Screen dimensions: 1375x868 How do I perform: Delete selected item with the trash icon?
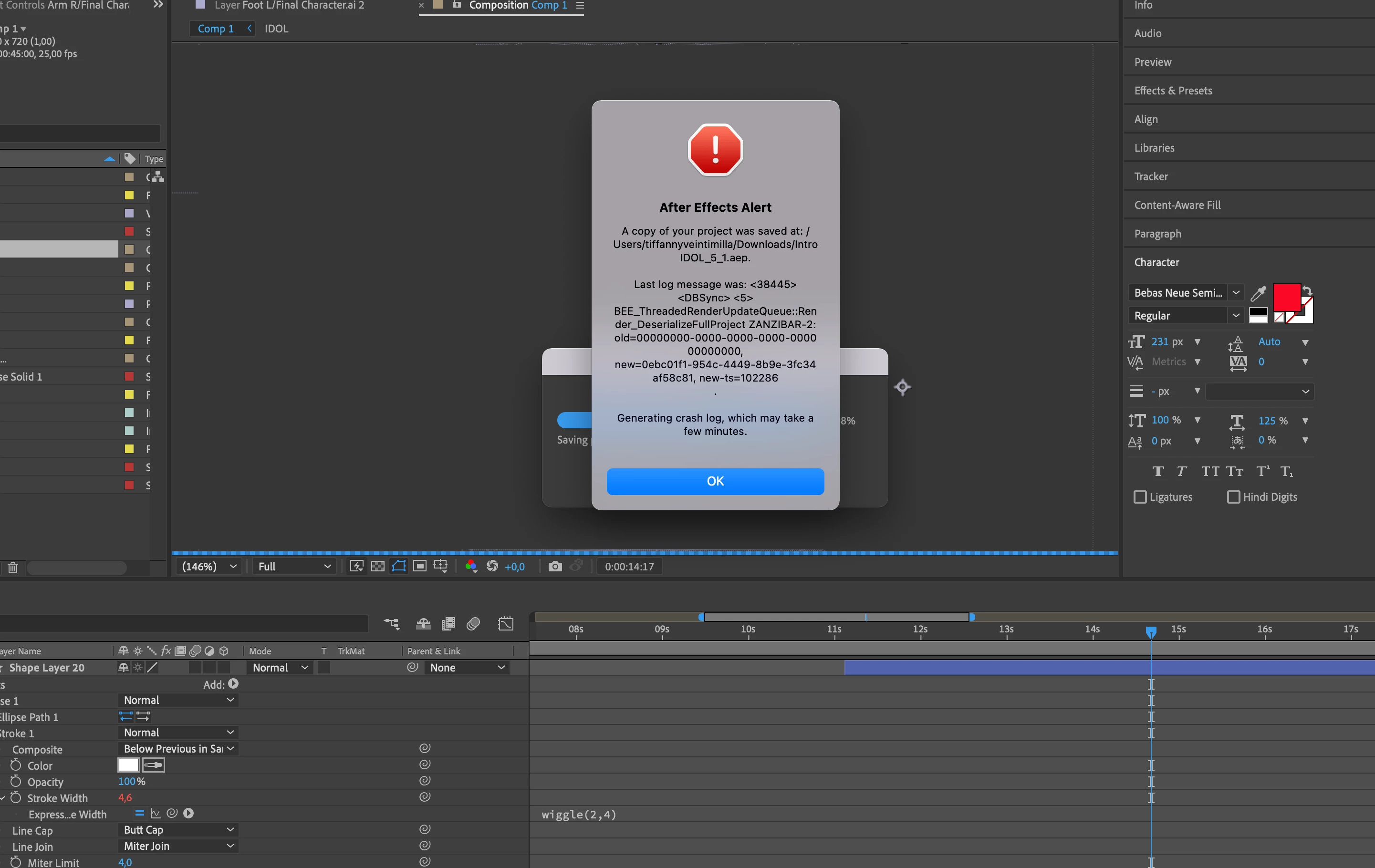point(12,568)
